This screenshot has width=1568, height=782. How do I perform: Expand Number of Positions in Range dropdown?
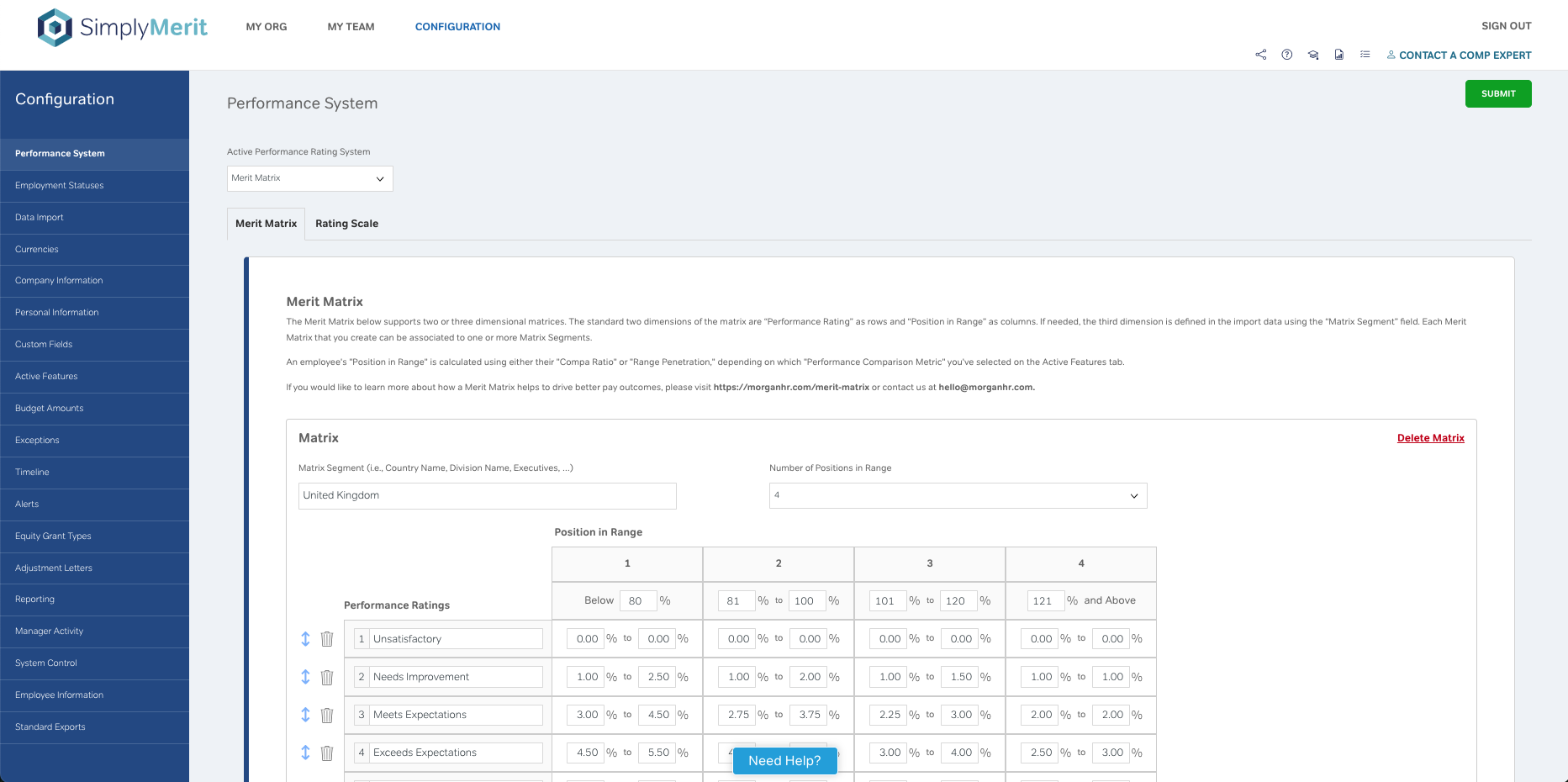[x=958, y=495]
